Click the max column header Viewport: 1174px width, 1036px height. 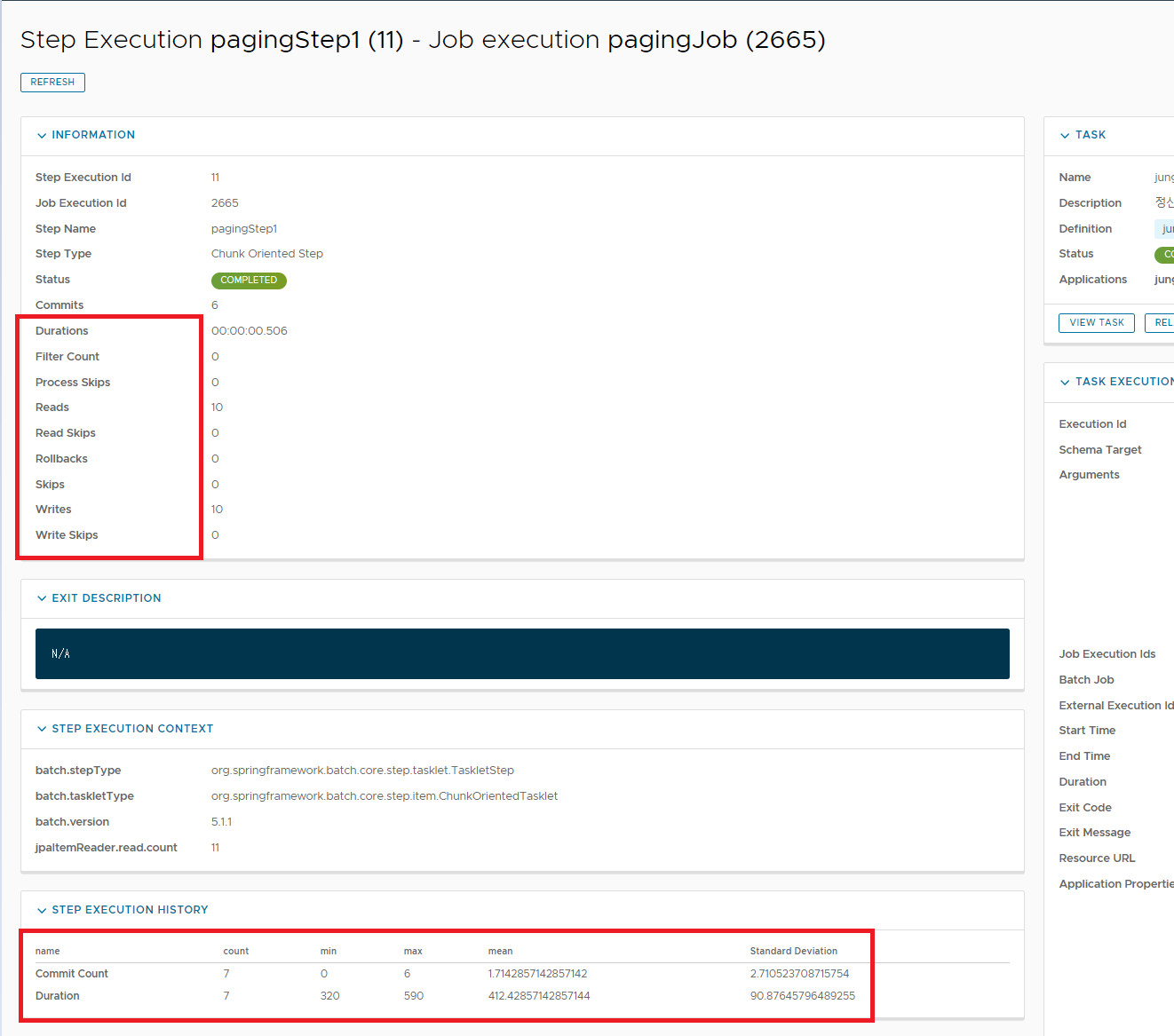[413, 952]
